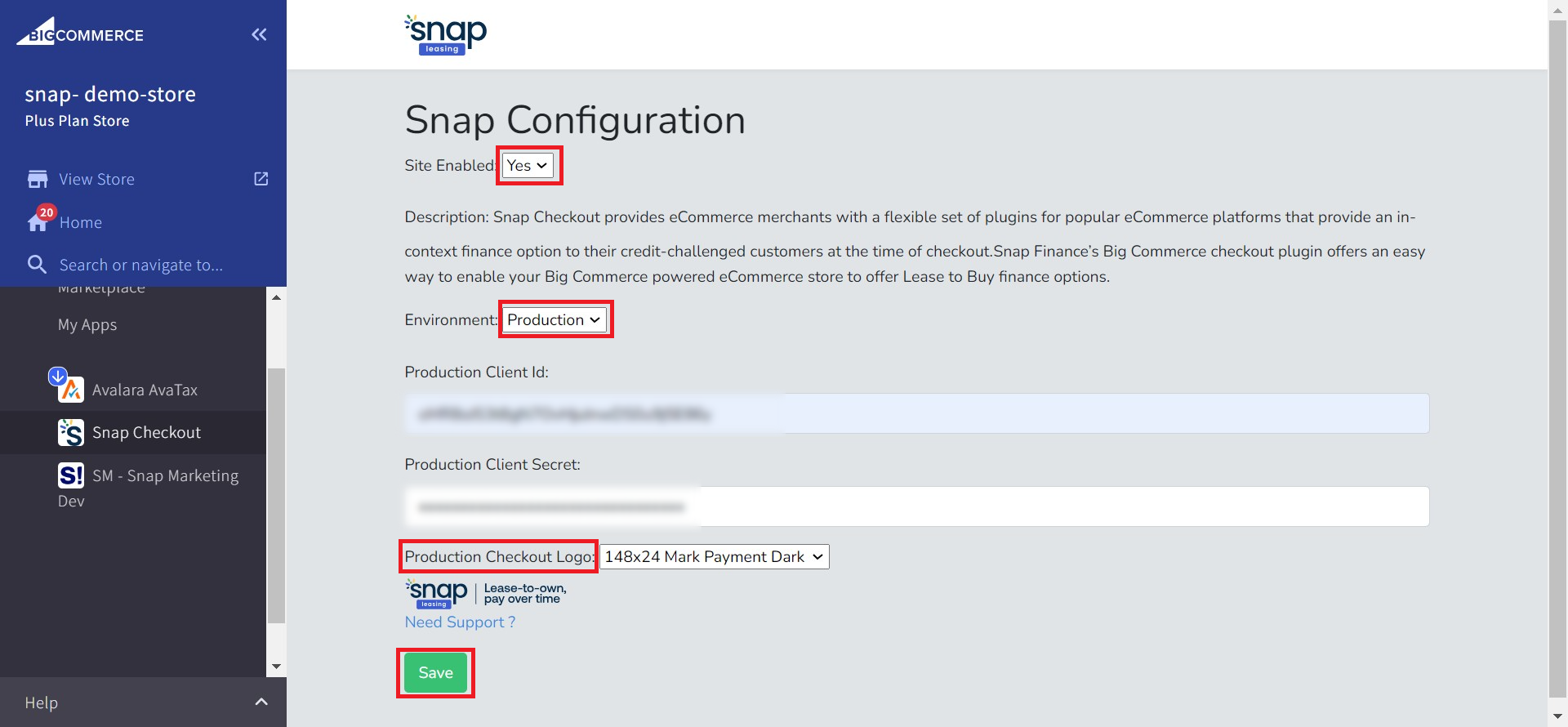
Task: Open the Need Support? link
Action: [x=460, y=622]
